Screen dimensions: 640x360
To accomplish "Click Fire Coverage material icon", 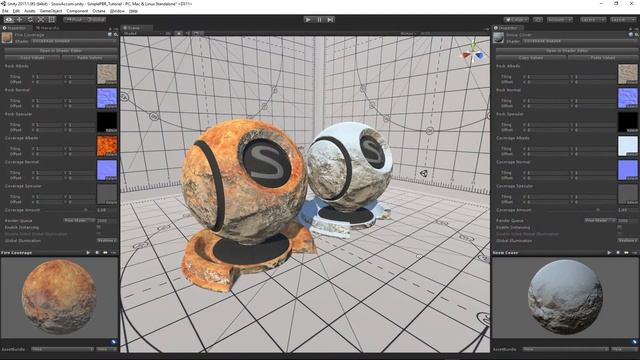I will pyautogui.click(x=7, y=38).
